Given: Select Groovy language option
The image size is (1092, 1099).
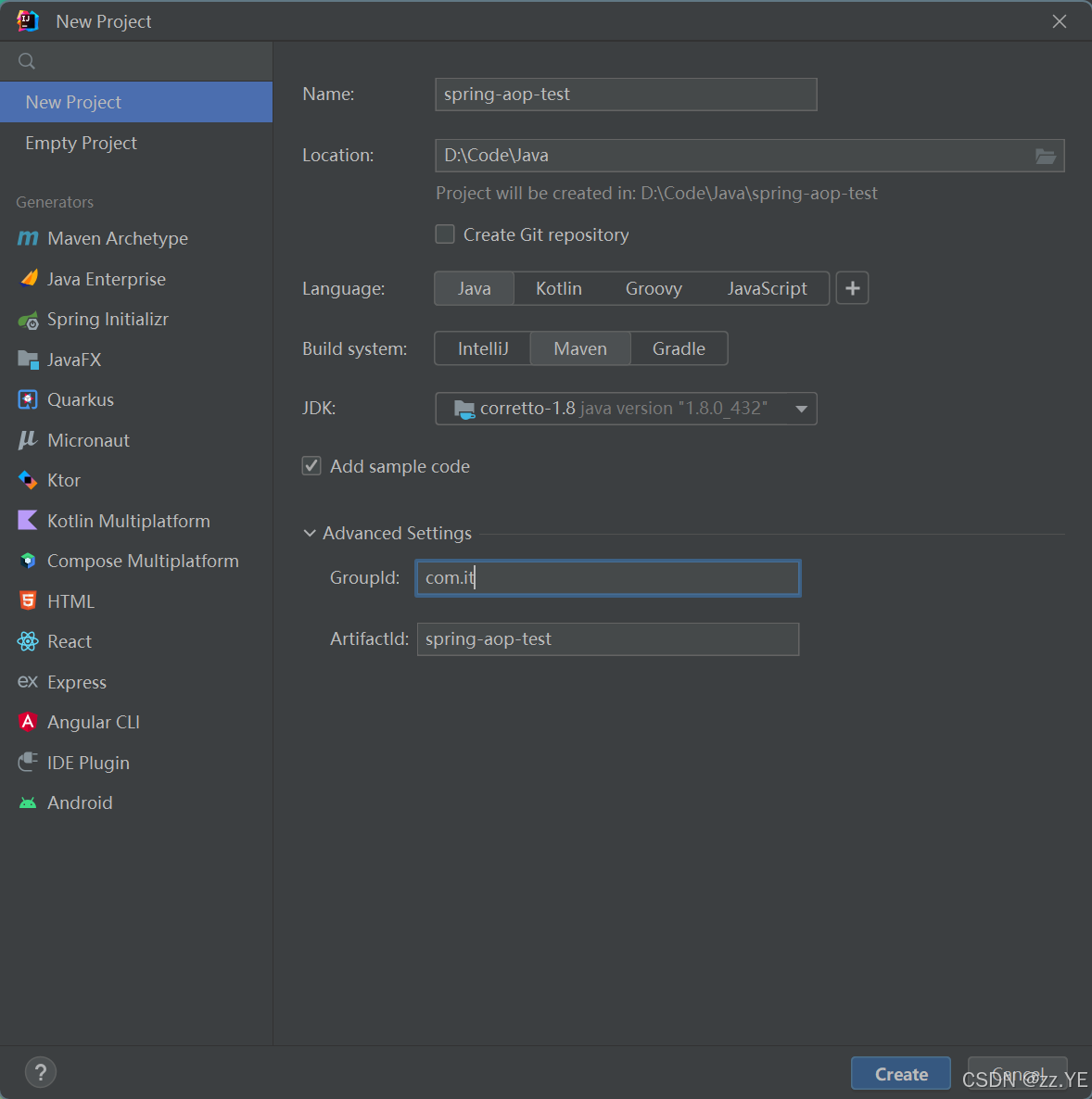Looking at the screenshot, I should (654, 288).
